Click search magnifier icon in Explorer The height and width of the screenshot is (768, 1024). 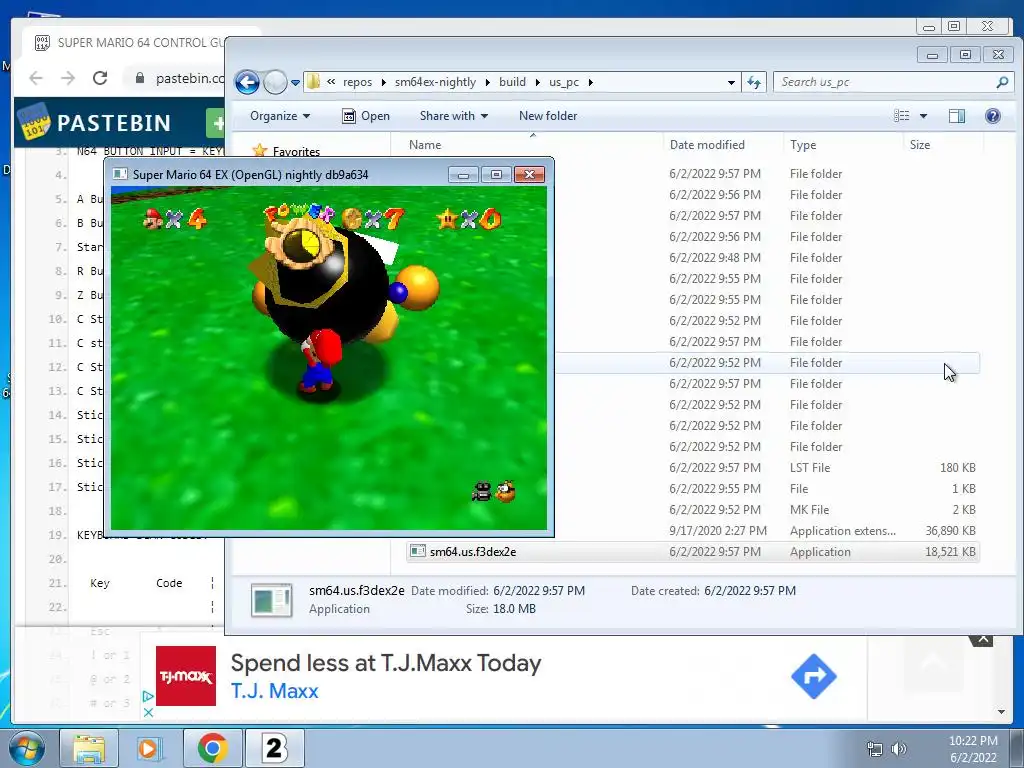(1002, 82)
